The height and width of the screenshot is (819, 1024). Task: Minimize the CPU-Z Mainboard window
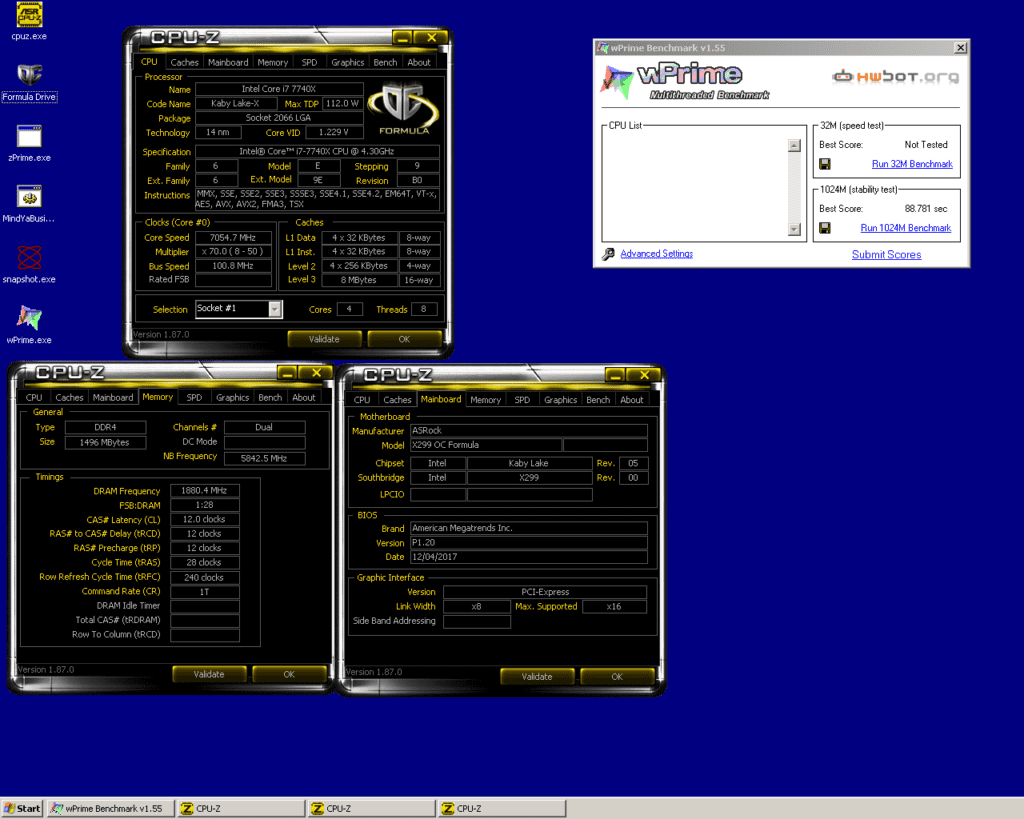click(x=615, y=375)
